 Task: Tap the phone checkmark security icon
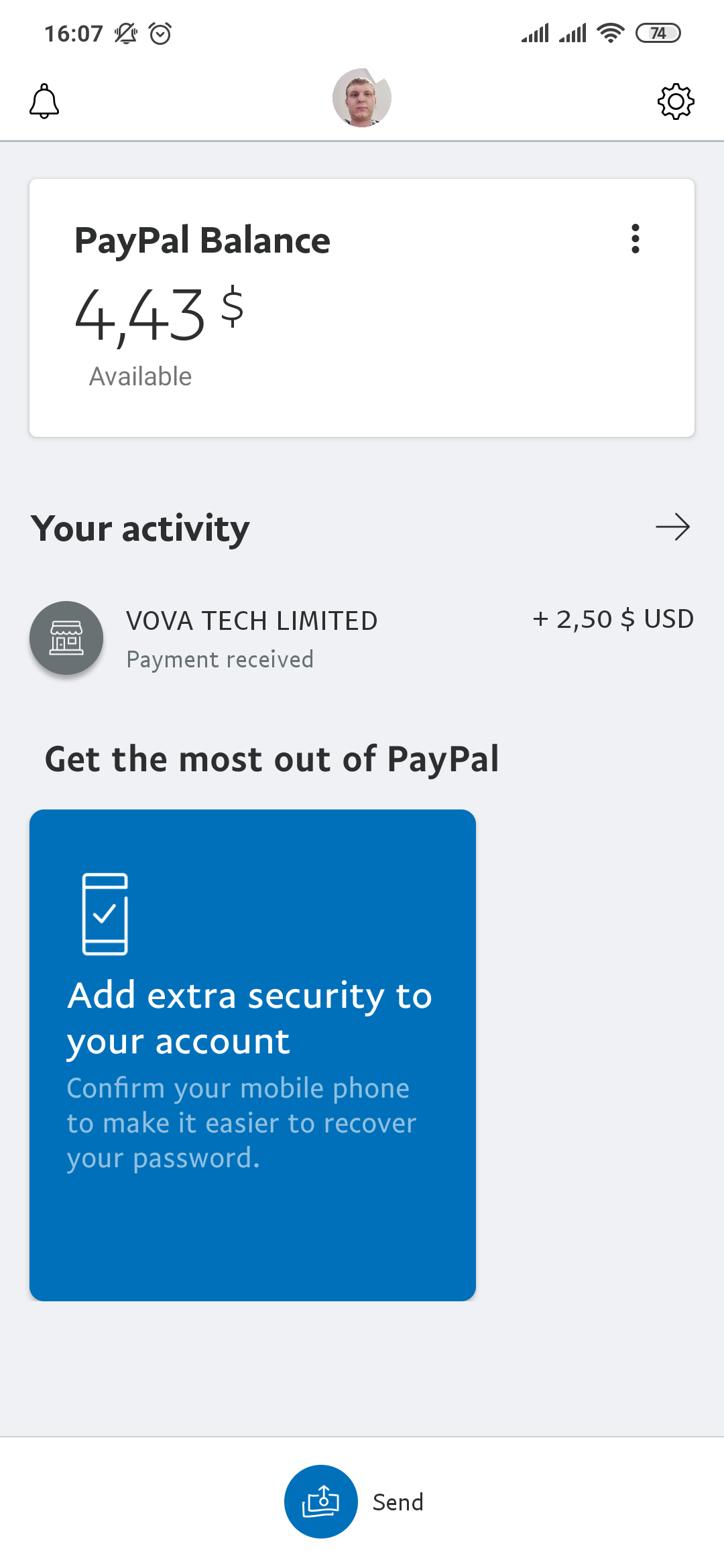[105, 913]
